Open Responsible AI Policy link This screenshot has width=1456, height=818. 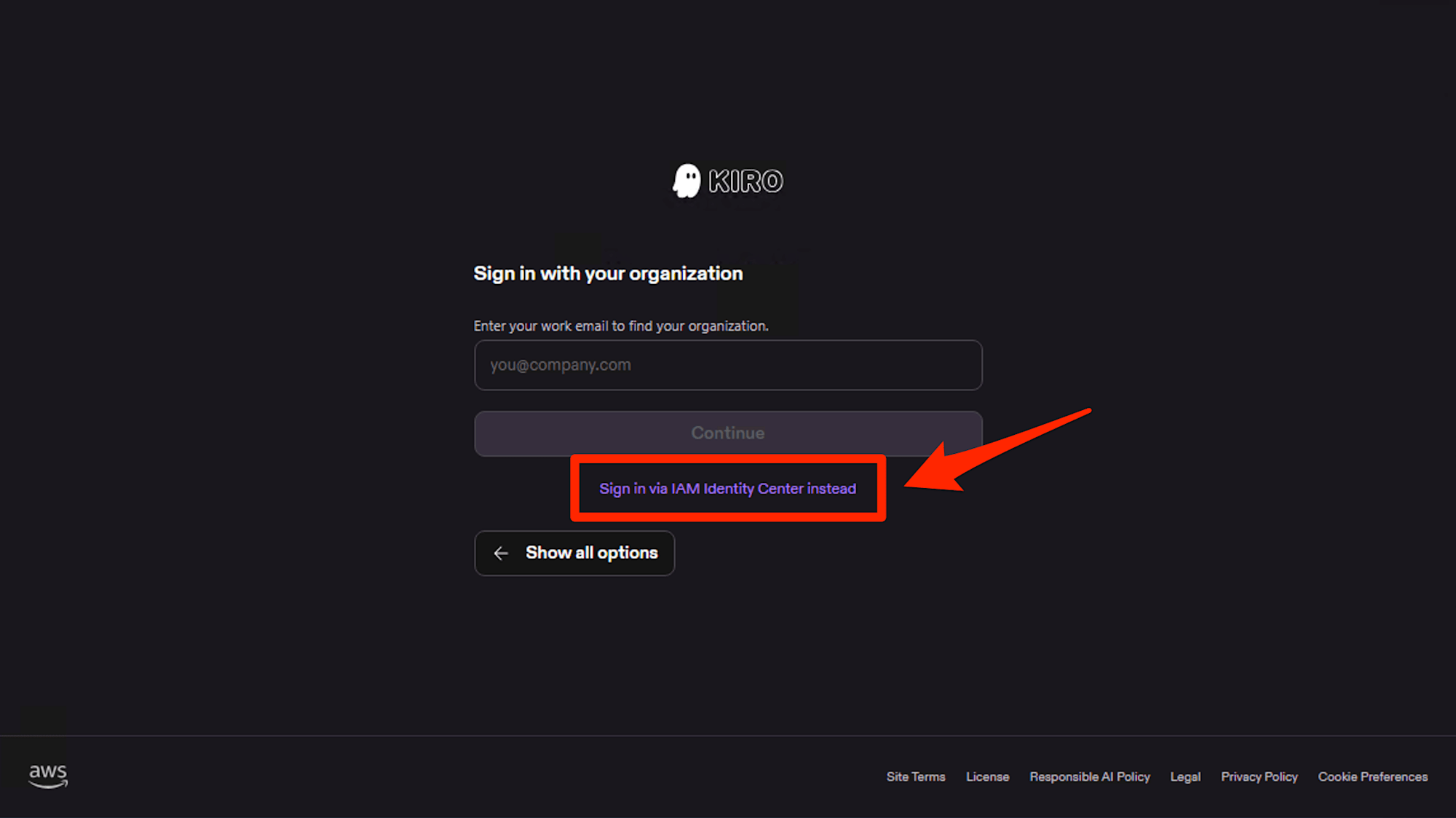(x=1090, y=776)
